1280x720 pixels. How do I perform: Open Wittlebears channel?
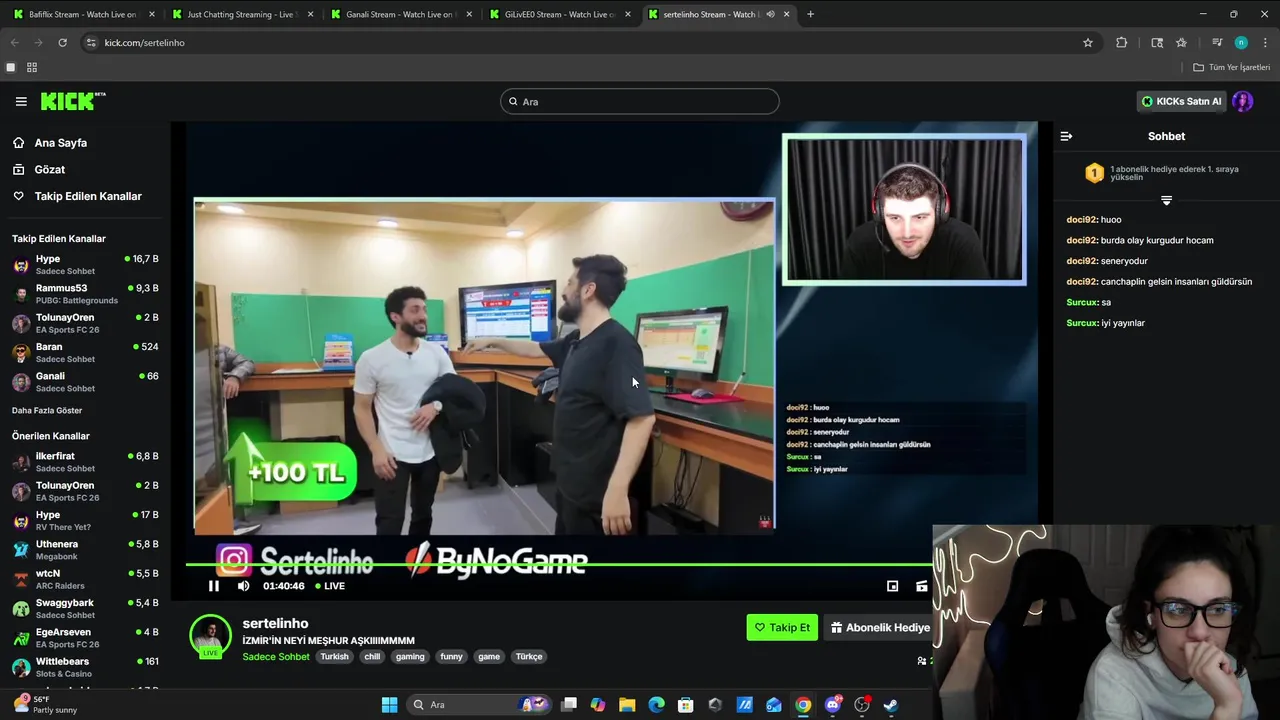(85, 667)
